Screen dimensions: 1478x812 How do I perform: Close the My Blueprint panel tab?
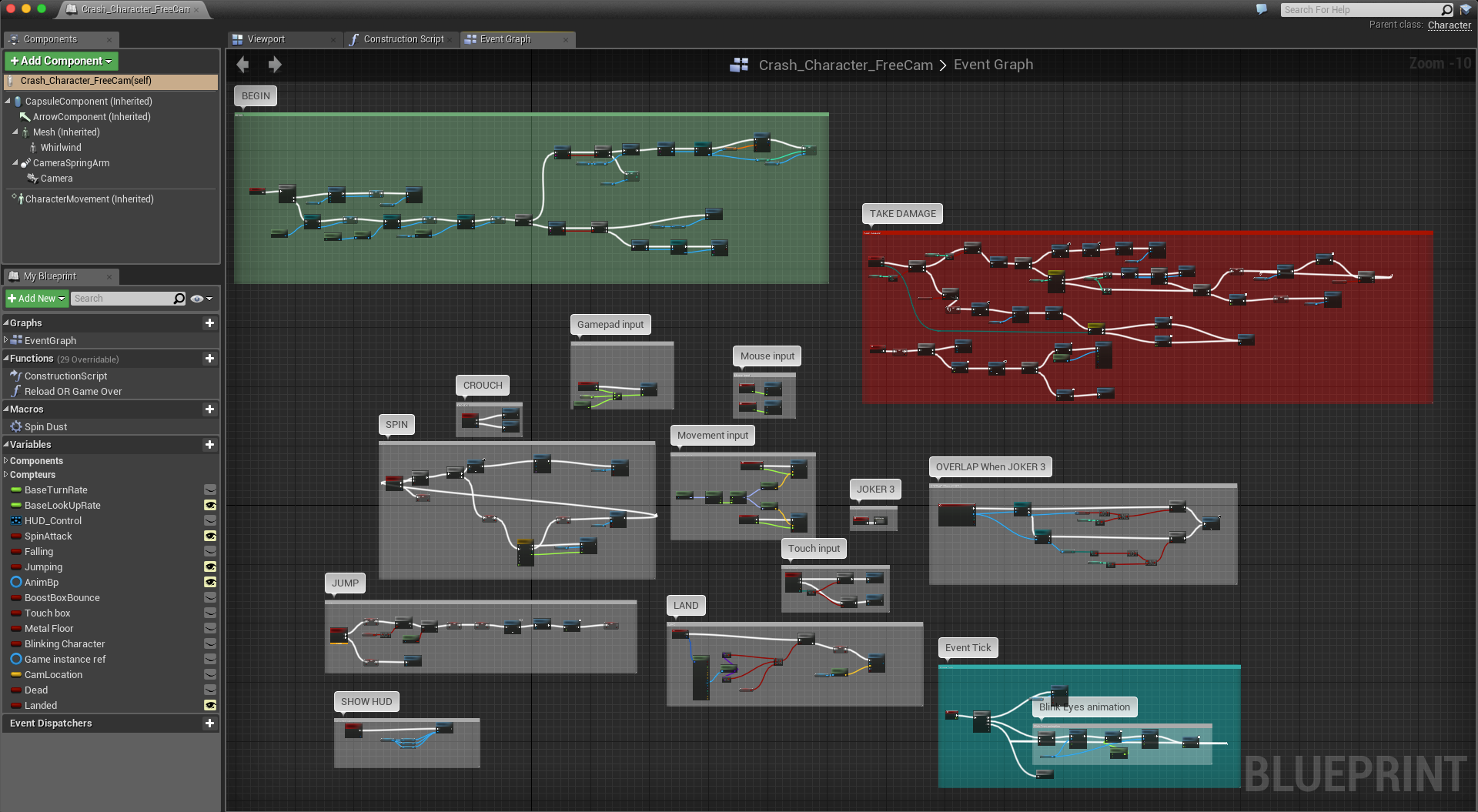coord(109,276)
